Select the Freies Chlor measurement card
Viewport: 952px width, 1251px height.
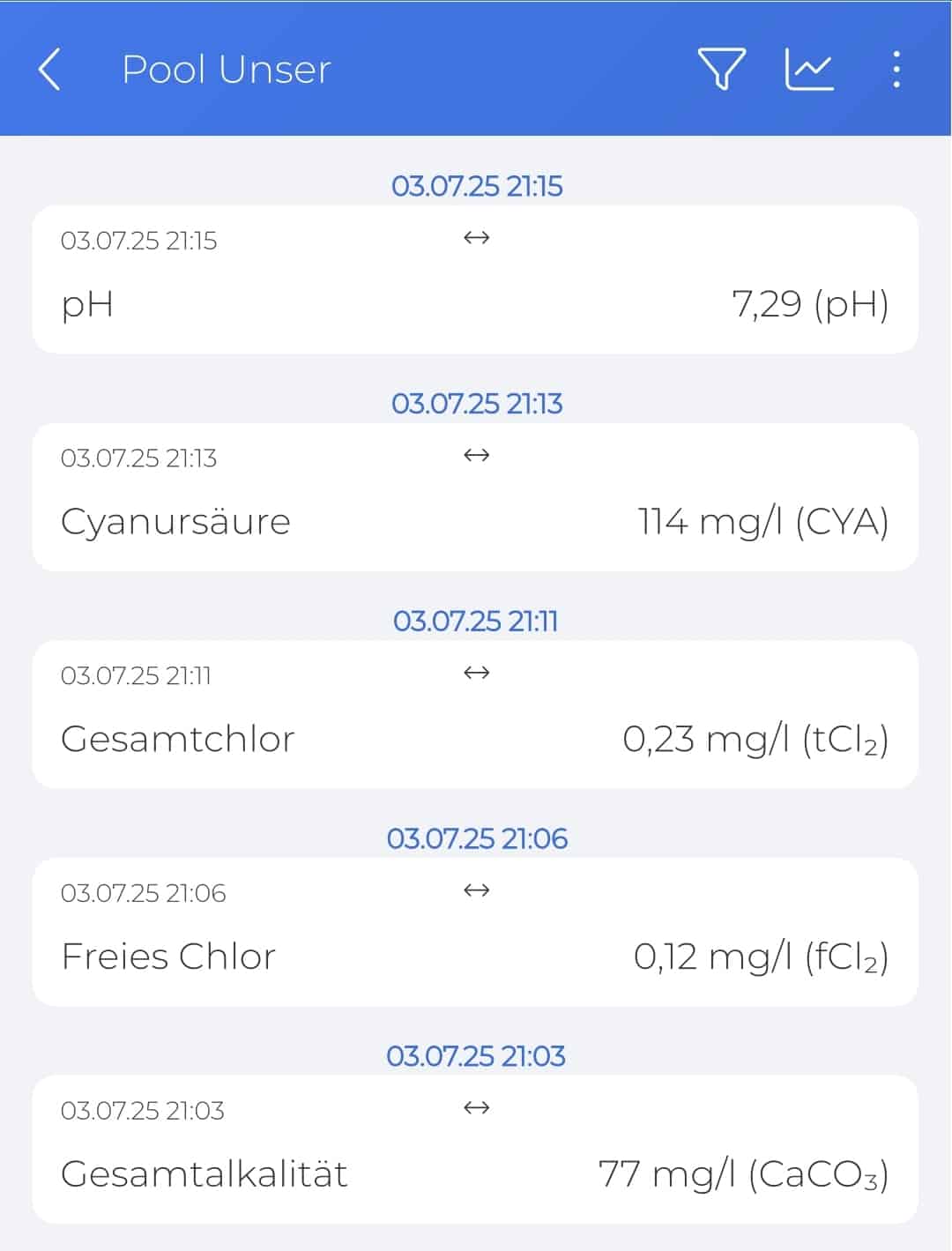coord(475,932)
